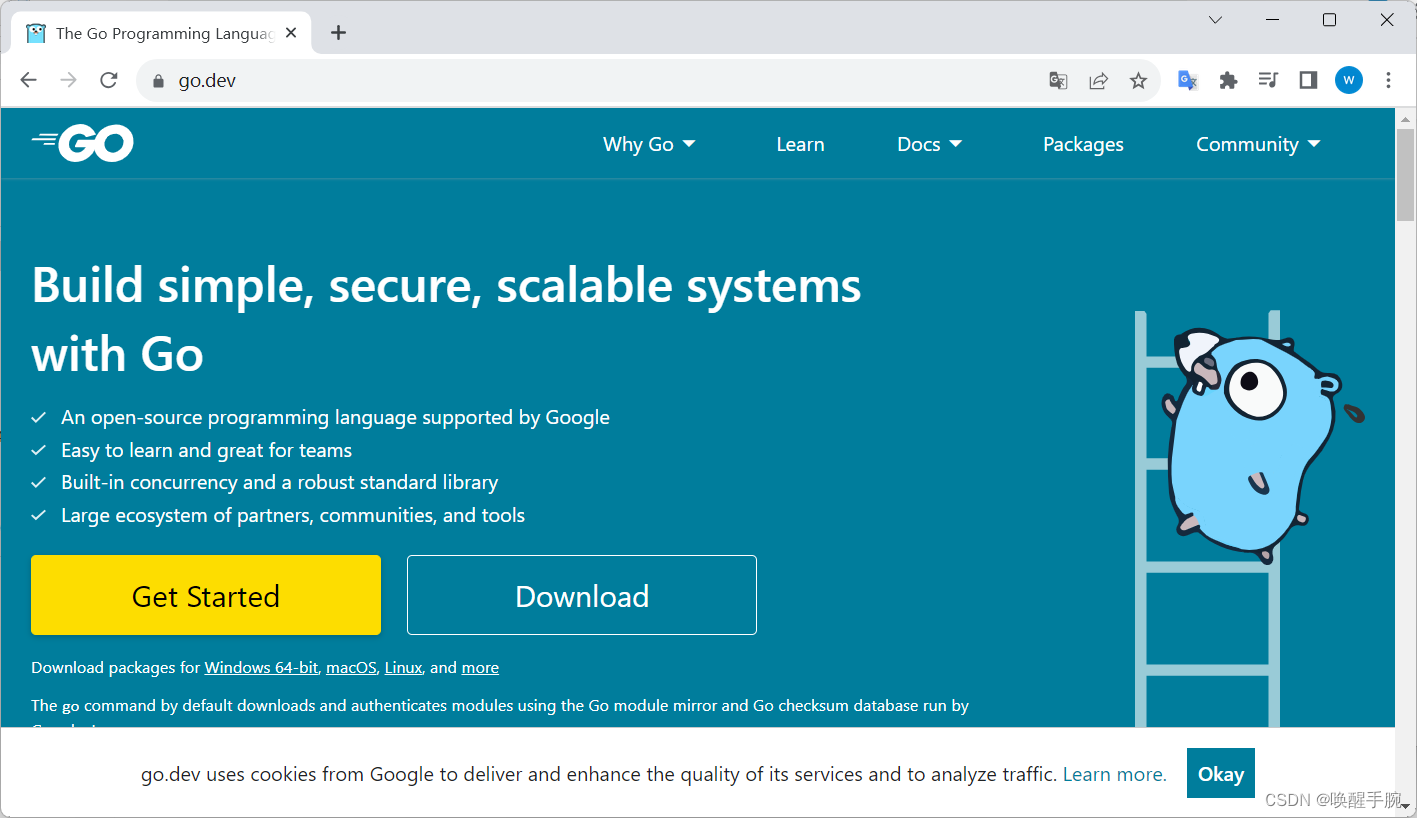Open the cookie Learn more link
The image size is (1417, 818).
pyautogui.click(x=1114, y=774)
